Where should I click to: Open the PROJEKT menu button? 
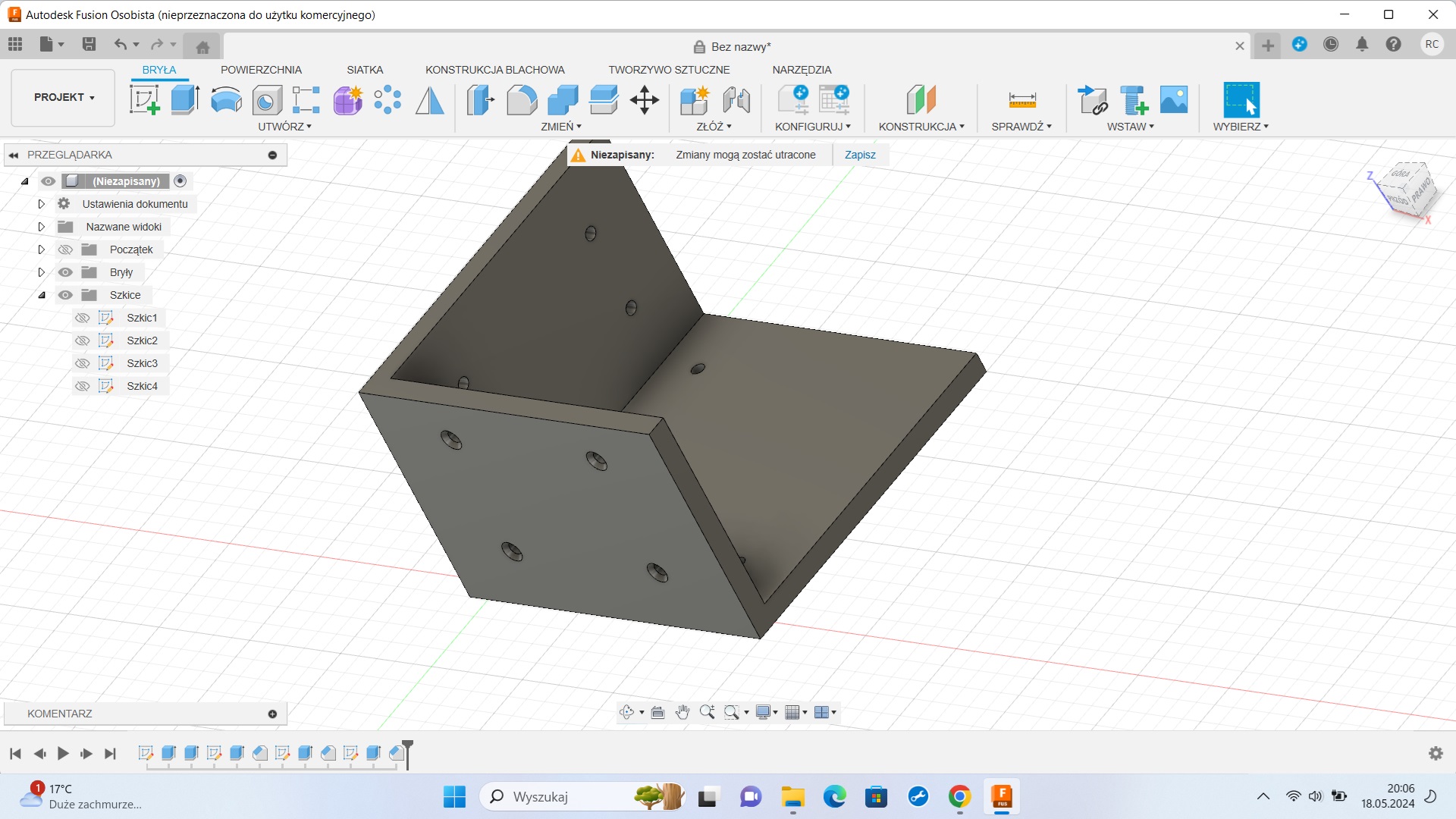tap(62, 97)
